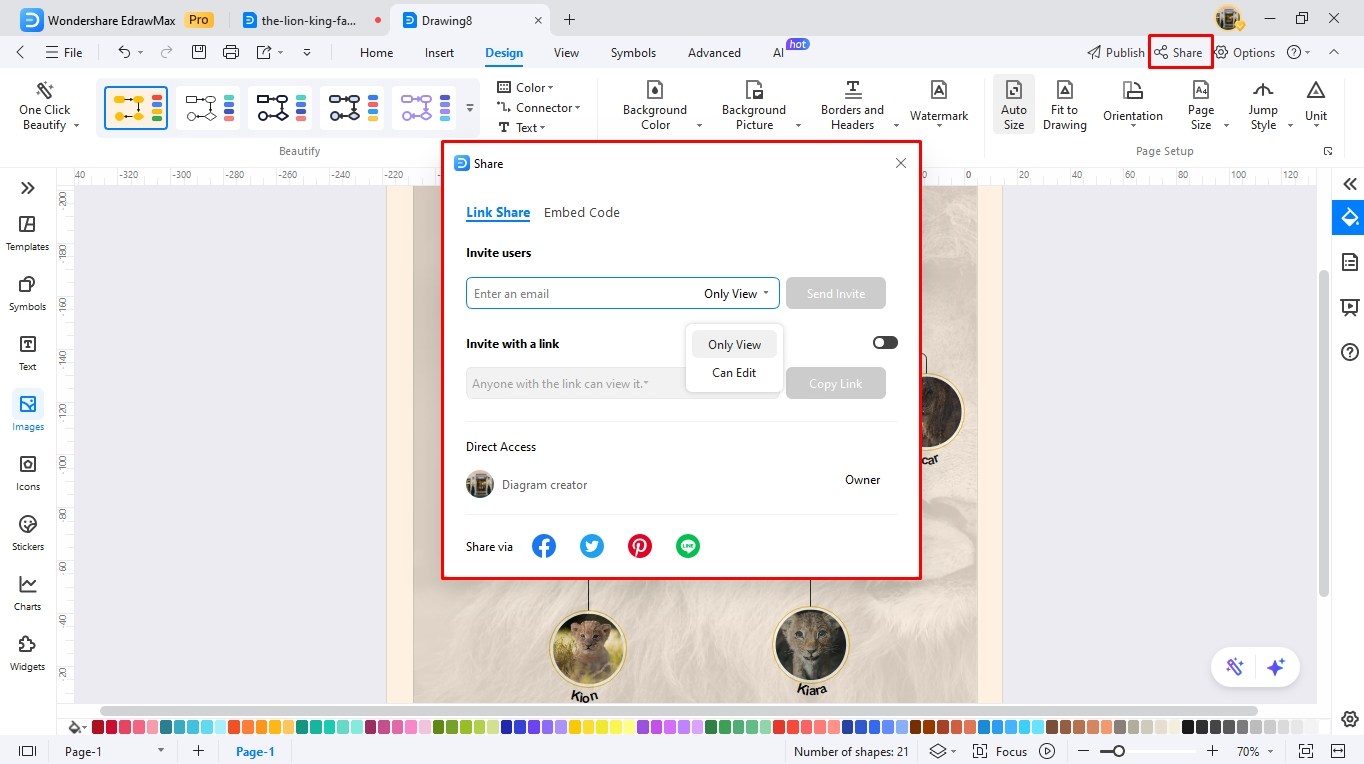
Task: Open the Icons sidebar panel
Action: click(x=27, y=472)
